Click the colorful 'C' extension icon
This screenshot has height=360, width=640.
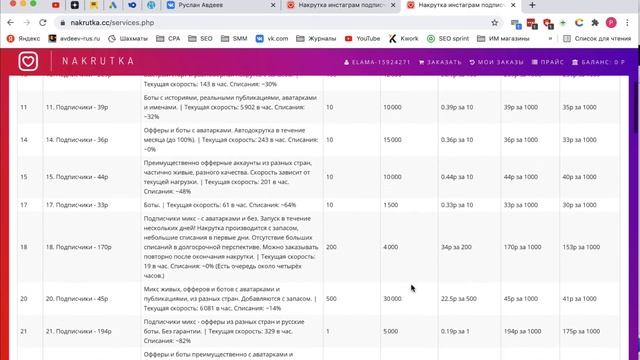(579, 23)
